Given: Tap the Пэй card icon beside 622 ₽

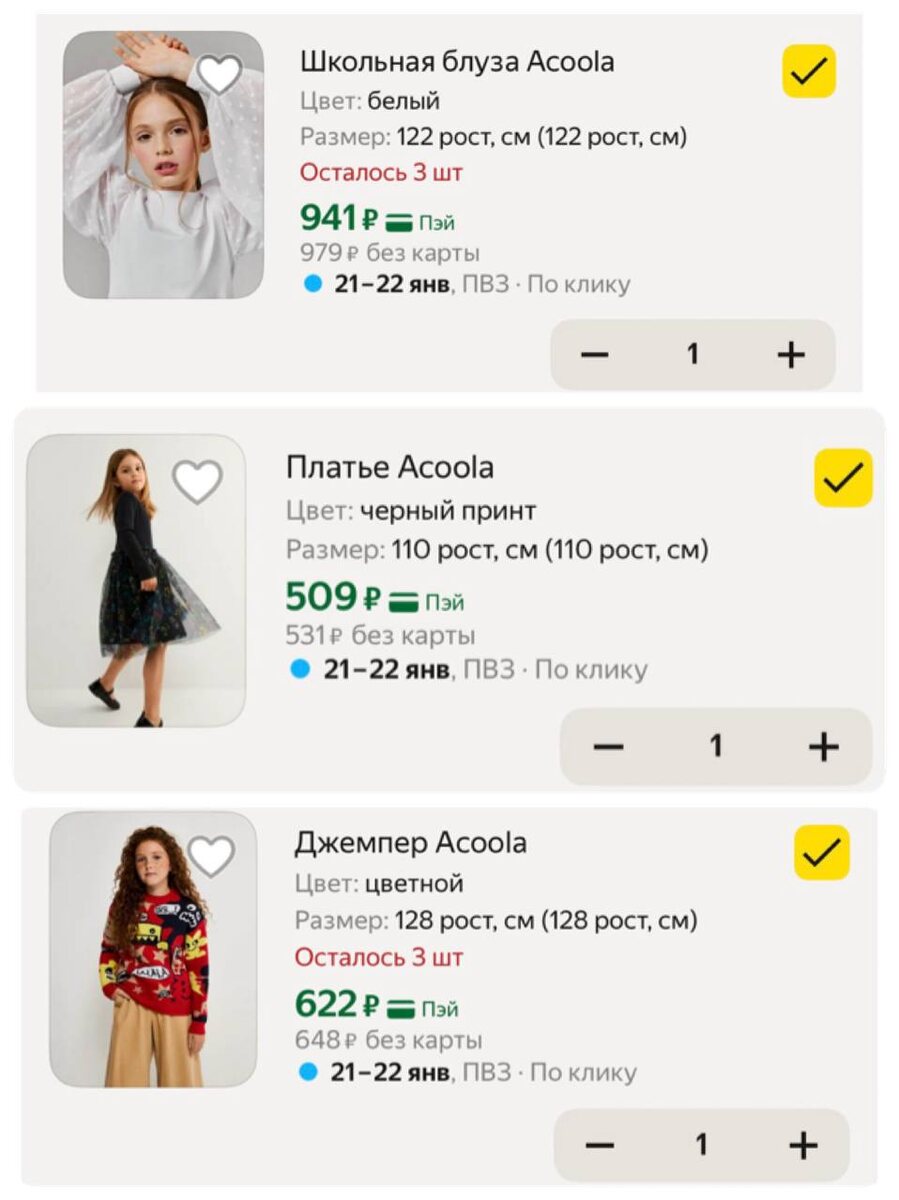Looking at the screenshot, I should (402, 1008).
